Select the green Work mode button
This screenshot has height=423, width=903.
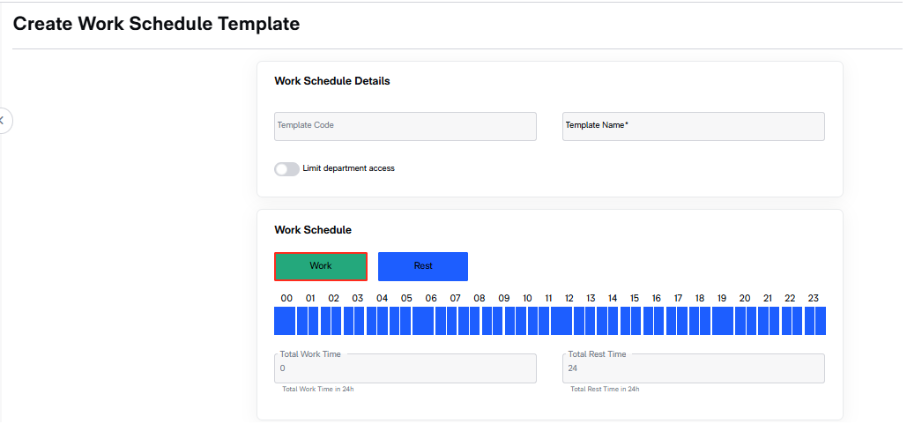pos(321,266)
